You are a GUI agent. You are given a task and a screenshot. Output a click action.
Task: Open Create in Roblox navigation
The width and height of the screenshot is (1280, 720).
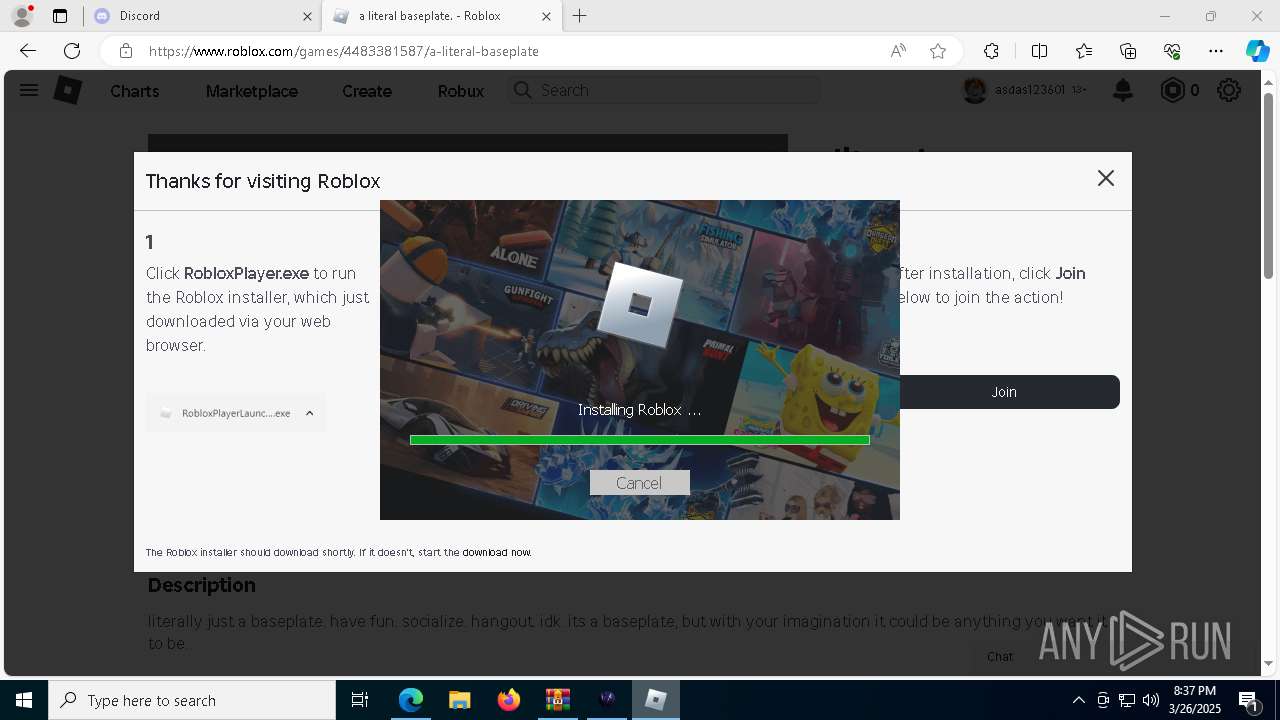[367, 91]
